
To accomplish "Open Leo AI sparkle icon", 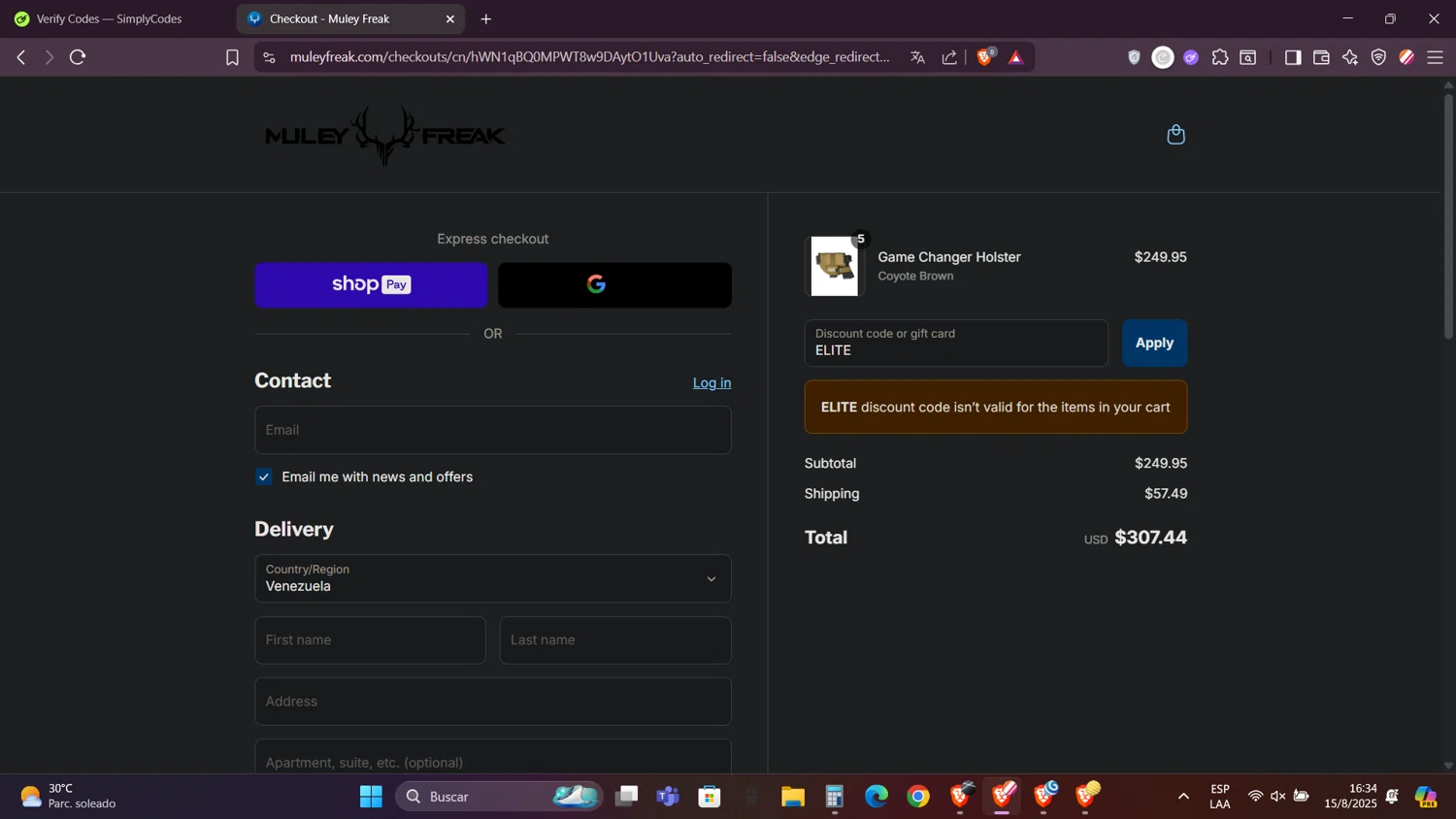I will click(1350, 57).
